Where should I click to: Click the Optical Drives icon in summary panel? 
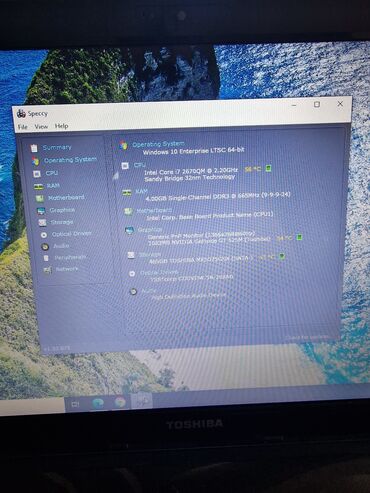[132, 274]
